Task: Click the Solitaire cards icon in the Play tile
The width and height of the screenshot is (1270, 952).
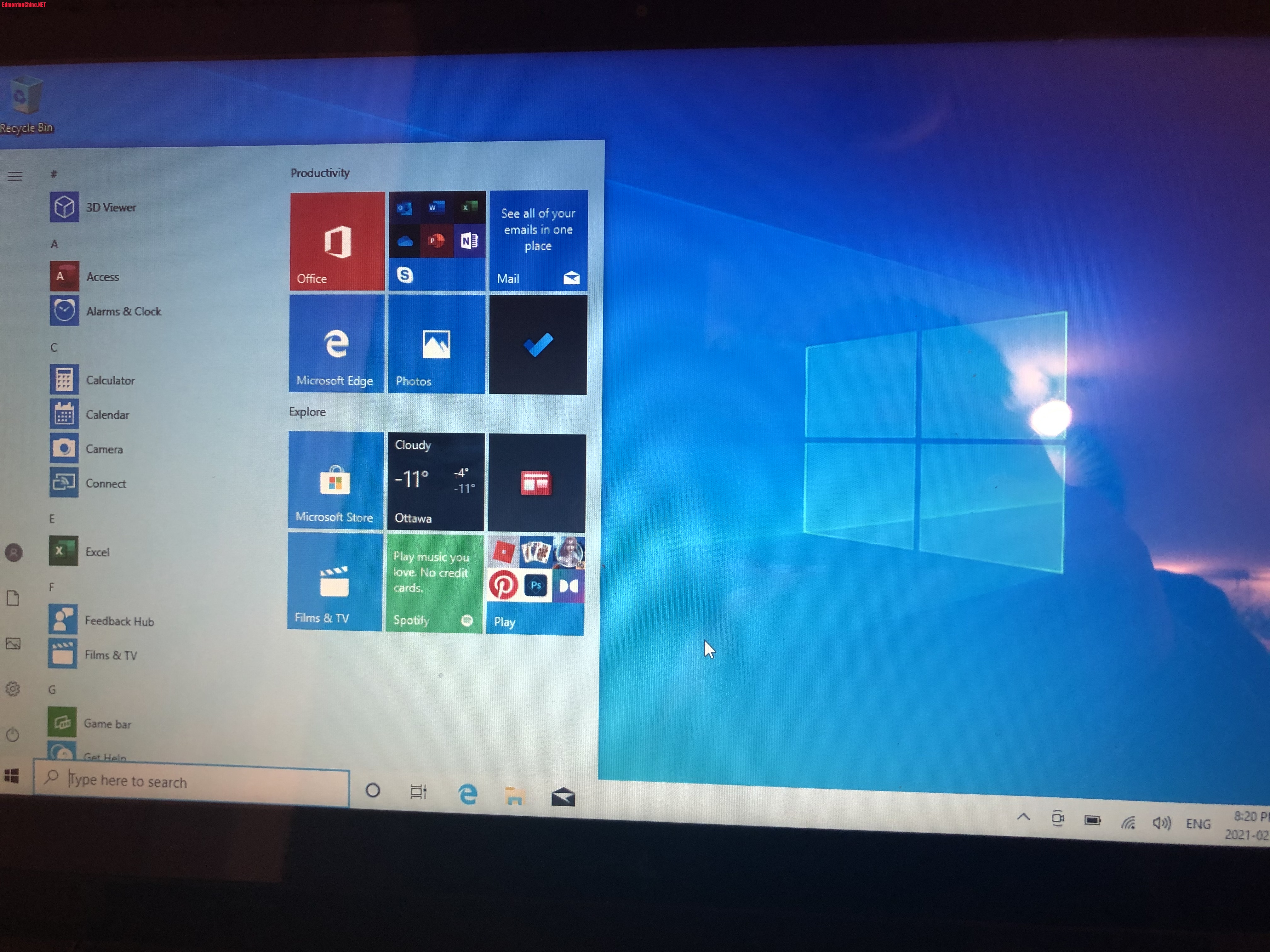Action: 536,552
